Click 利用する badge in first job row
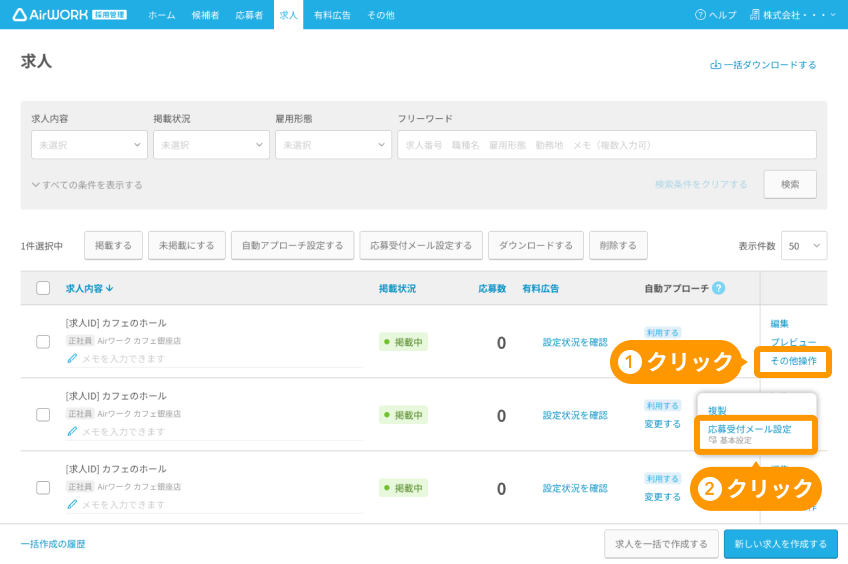Screen dimensions: 848x564 tap(662, 333)
